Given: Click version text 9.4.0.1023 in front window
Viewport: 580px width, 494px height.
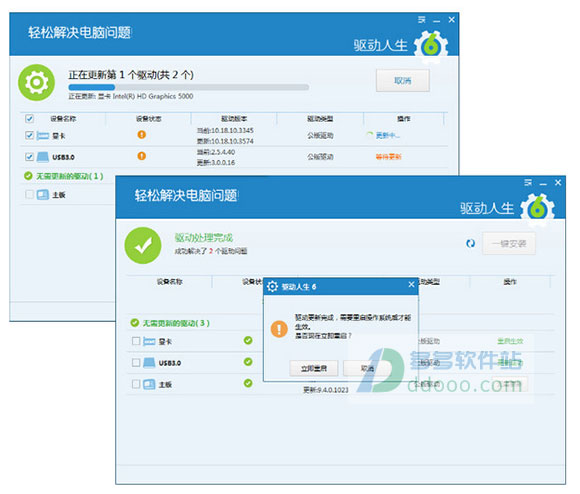Looking at the screenshot, I should [333, 390].
